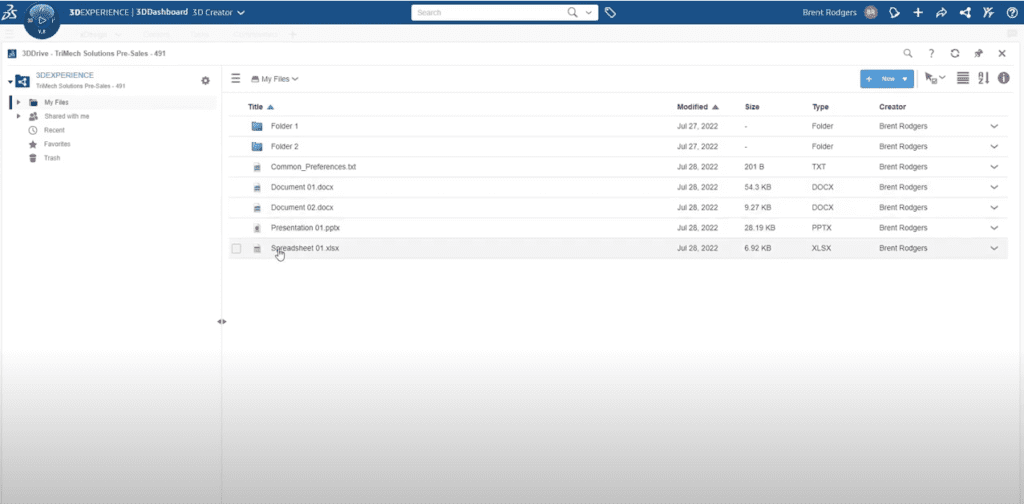Select Document 01.docx file name

coord(302,187)
